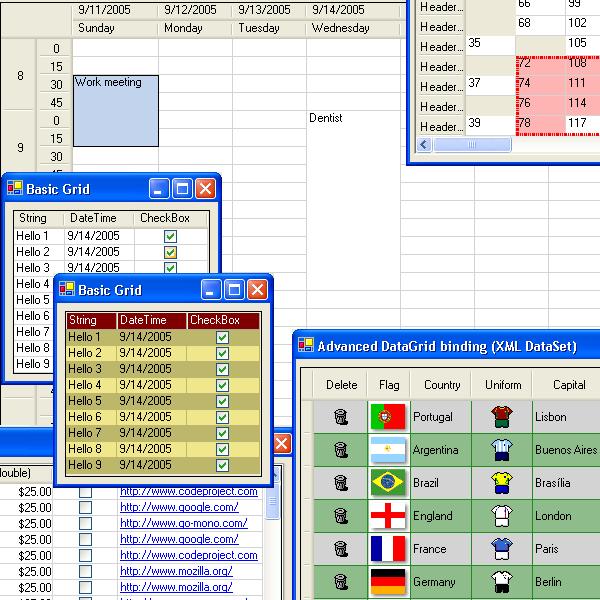Click the England flag icon
This screenshot has width=600, height=600.
388,516
